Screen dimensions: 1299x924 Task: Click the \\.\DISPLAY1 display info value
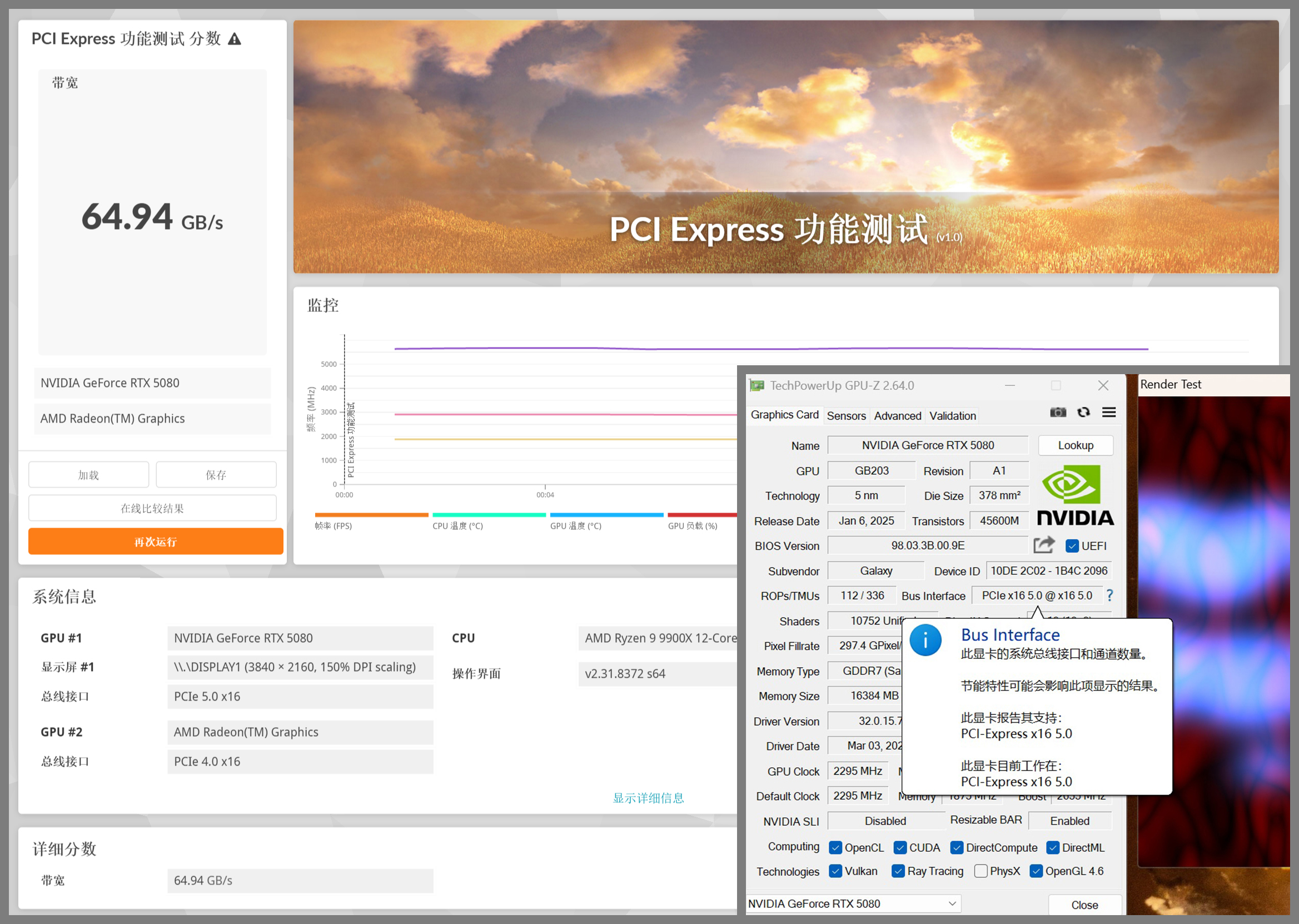click(x=300, y=667)
